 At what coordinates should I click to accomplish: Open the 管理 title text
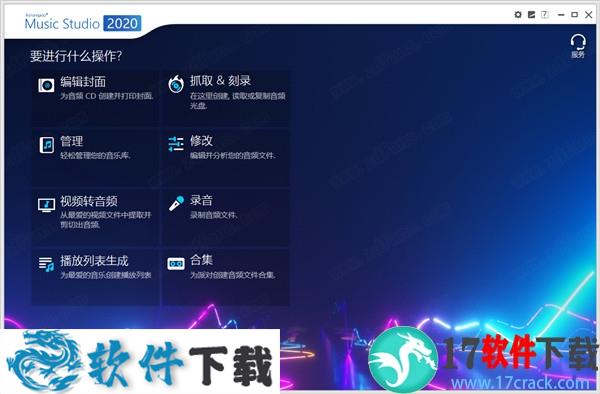click(72, 141)
